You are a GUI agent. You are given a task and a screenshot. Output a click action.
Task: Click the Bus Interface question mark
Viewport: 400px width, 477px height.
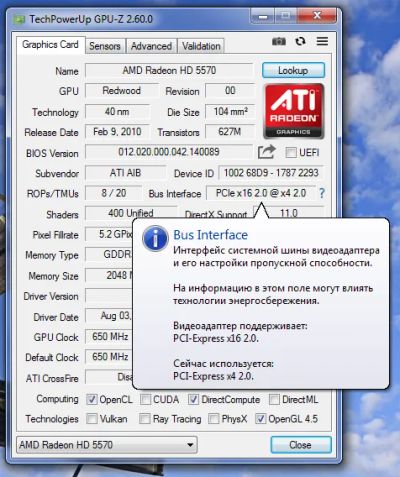pyautogui.click(x=321, y=193)
